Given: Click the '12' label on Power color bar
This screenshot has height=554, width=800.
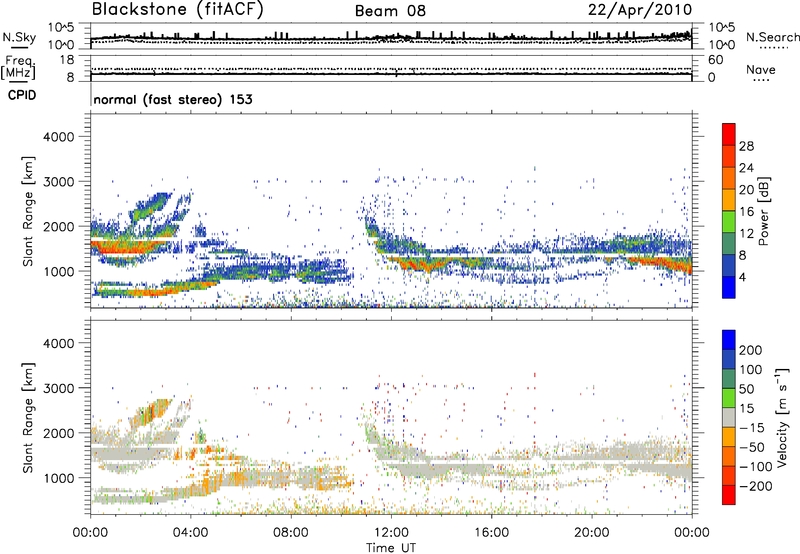Looking at the screenshot, I should tap(746, 234).
